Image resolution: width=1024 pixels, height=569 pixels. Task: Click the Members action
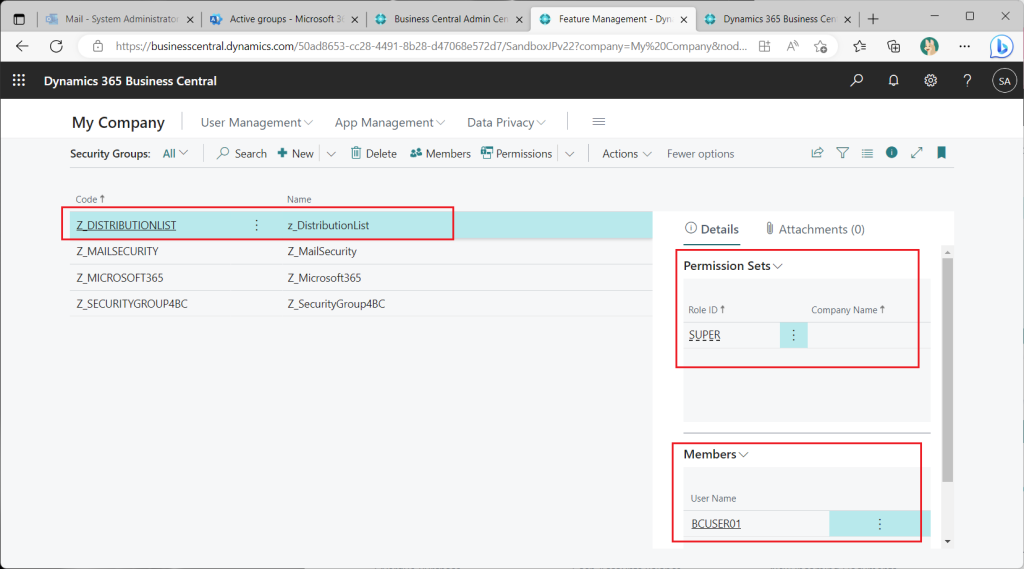(x=440, y=154)
